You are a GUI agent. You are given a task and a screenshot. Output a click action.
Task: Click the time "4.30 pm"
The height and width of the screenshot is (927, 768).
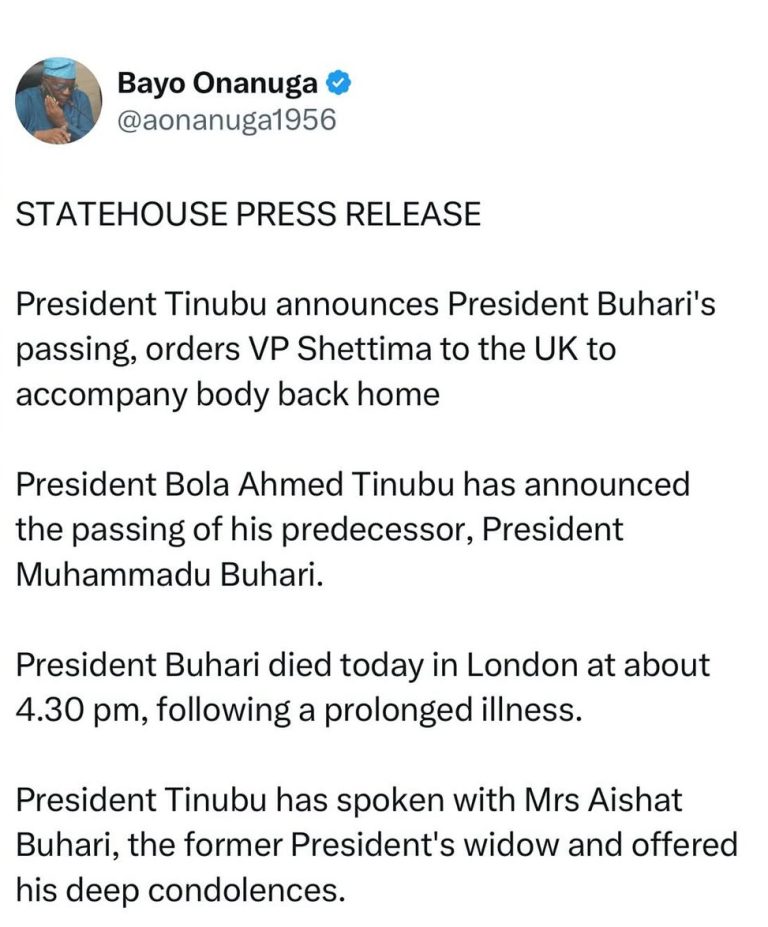coord(70,709)
